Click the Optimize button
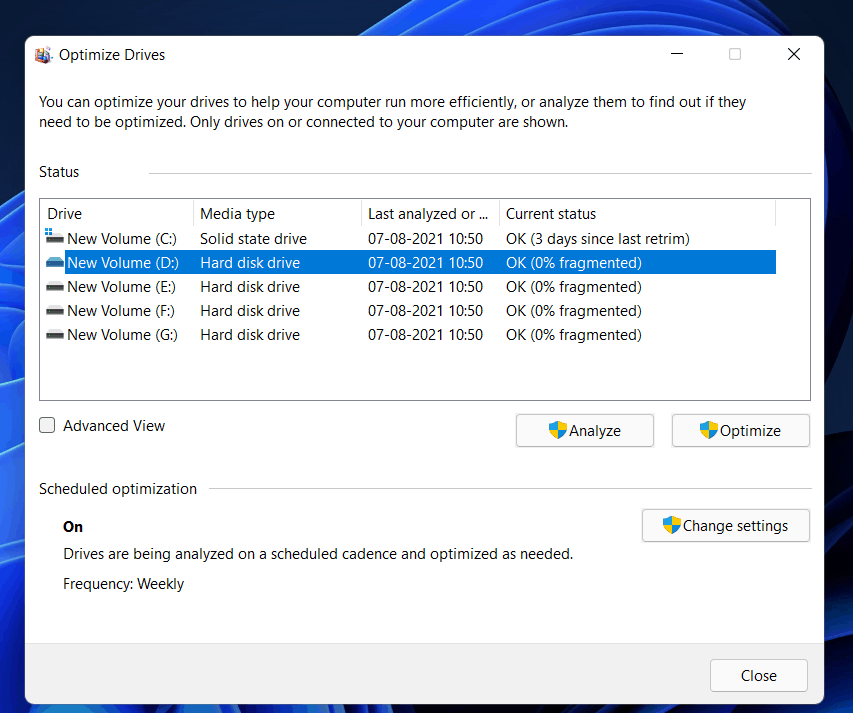The image size is (853, 713). click(740, 430)
